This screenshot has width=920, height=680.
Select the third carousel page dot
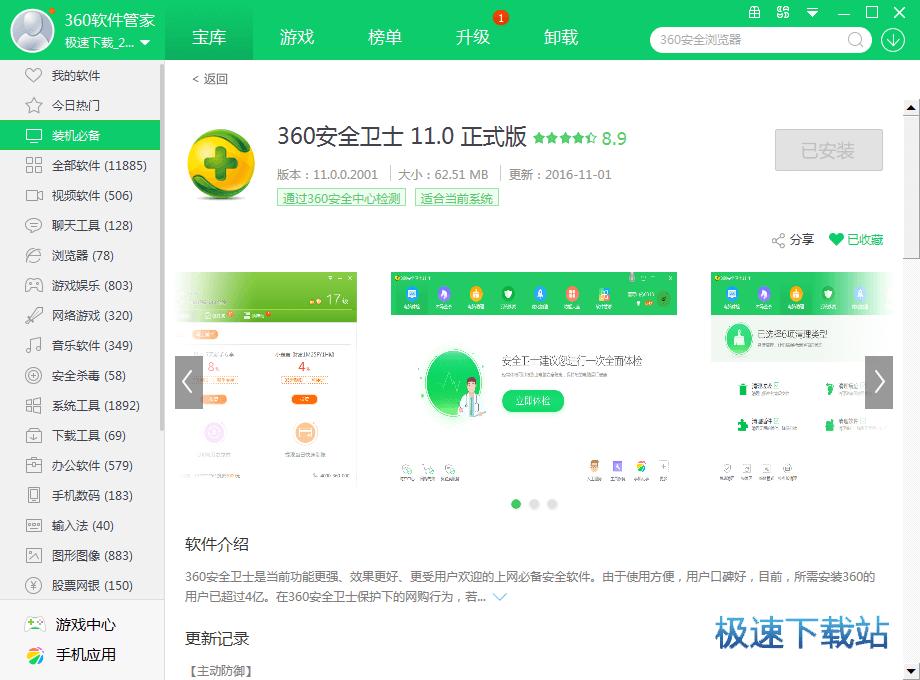point(552,504)
